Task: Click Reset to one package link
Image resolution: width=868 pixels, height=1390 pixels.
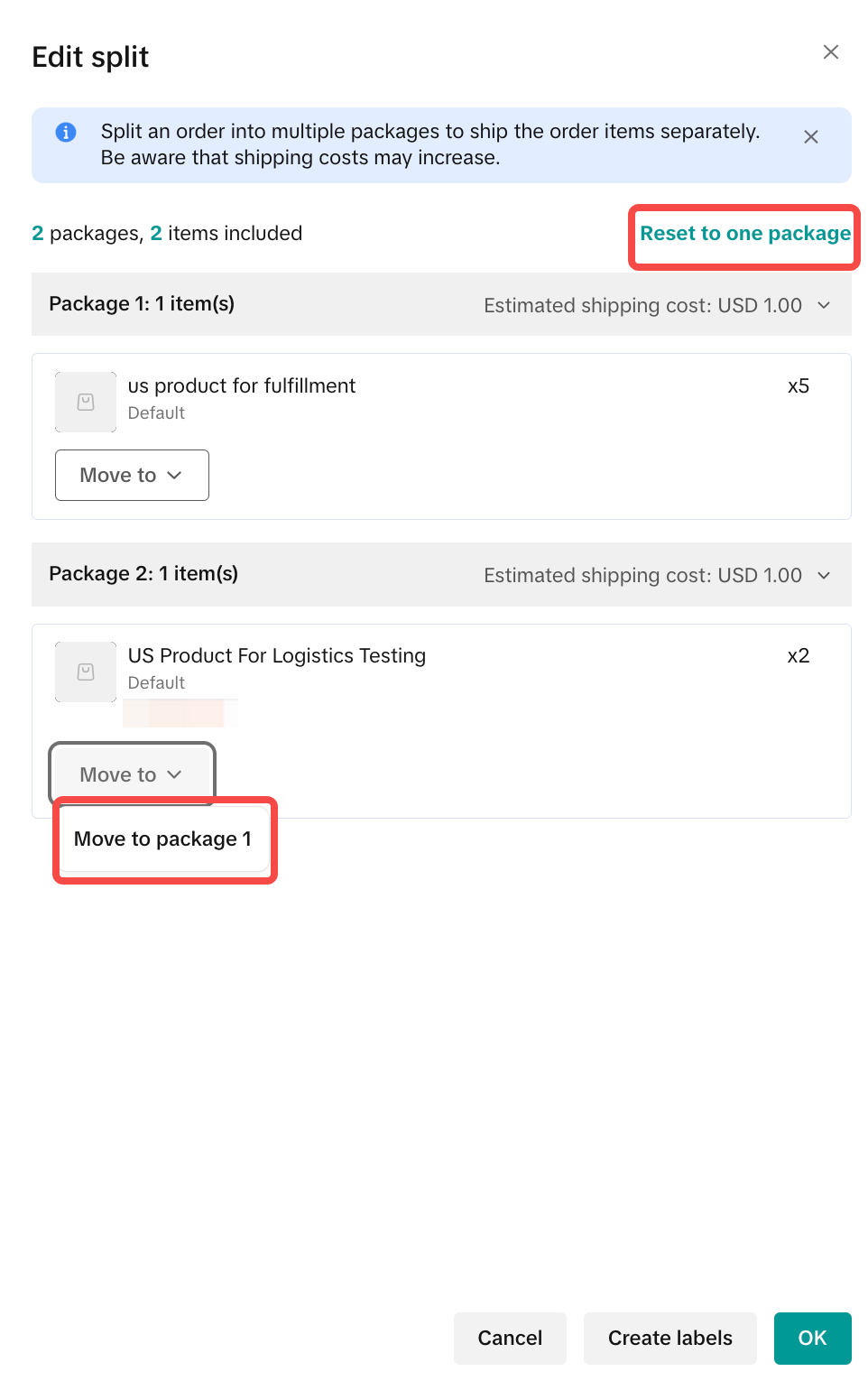Action: (744, 234)
